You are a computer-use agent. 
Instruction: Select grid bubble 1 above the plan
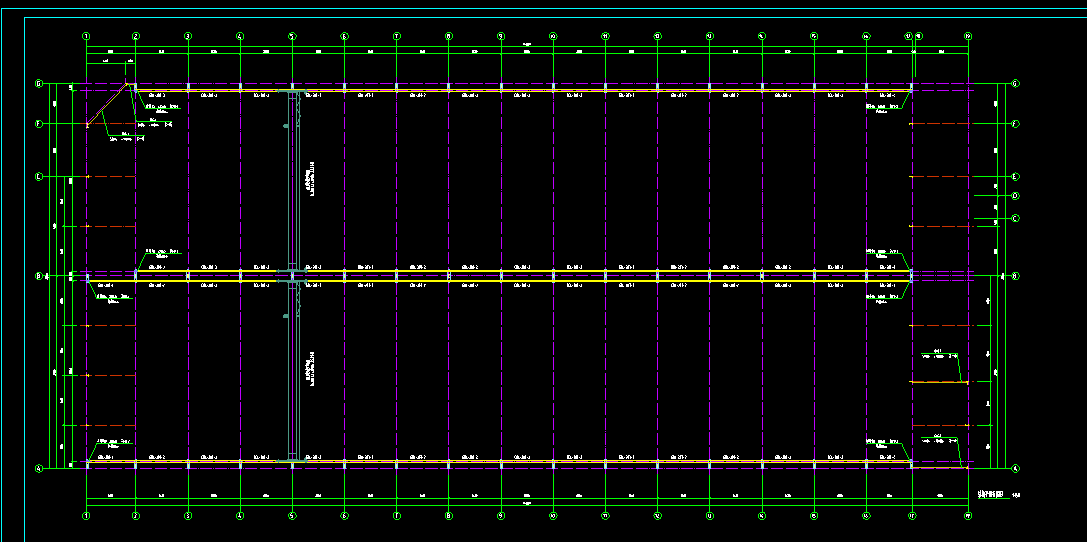click(x=87, y=36)
